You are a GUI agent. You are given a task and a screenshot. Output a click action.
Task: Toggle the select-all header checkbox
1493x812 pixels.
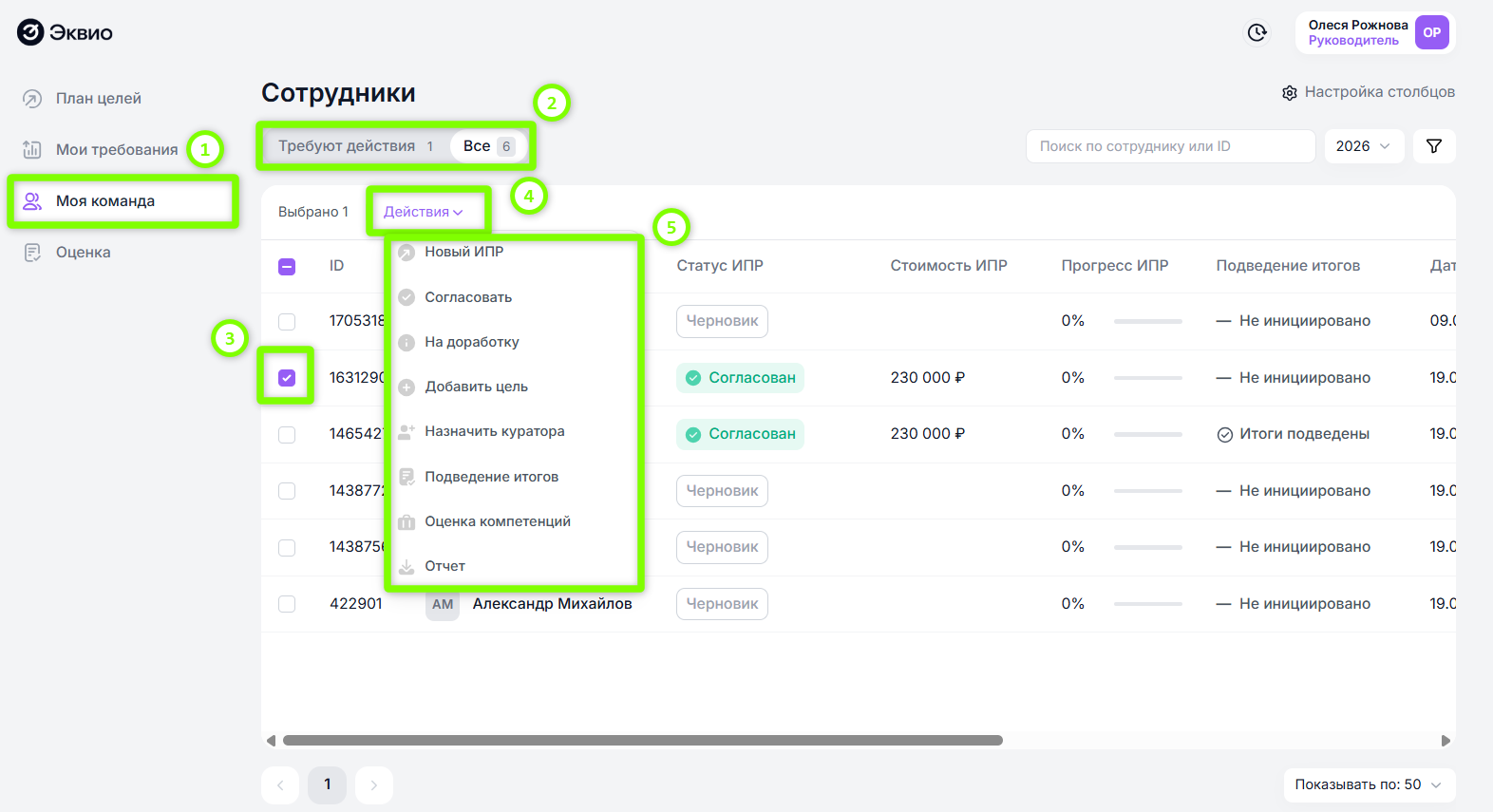point(287,267)
